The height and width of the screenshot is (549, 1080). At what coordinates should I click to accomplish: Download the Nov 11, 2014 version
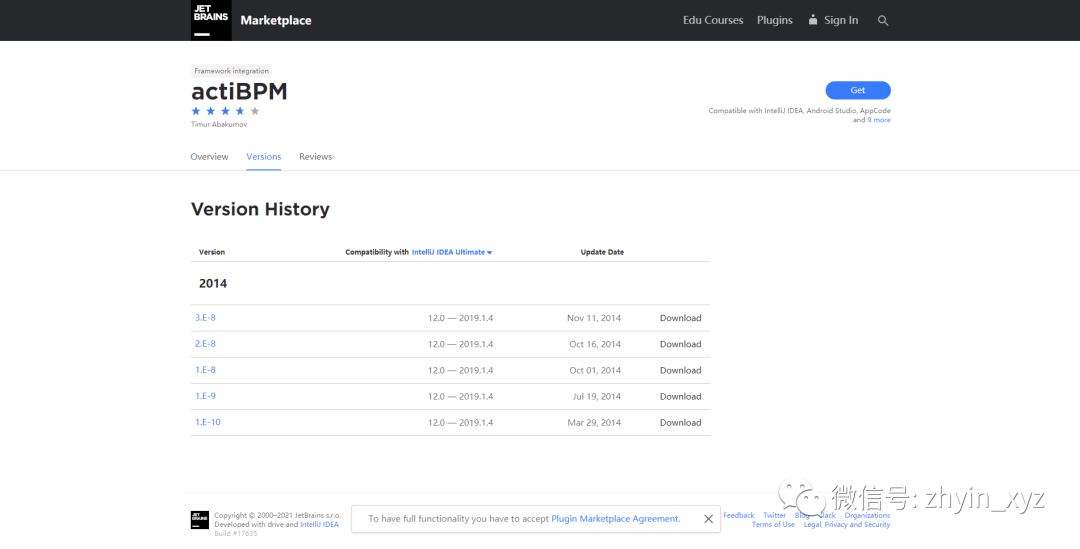click(681, 318)
